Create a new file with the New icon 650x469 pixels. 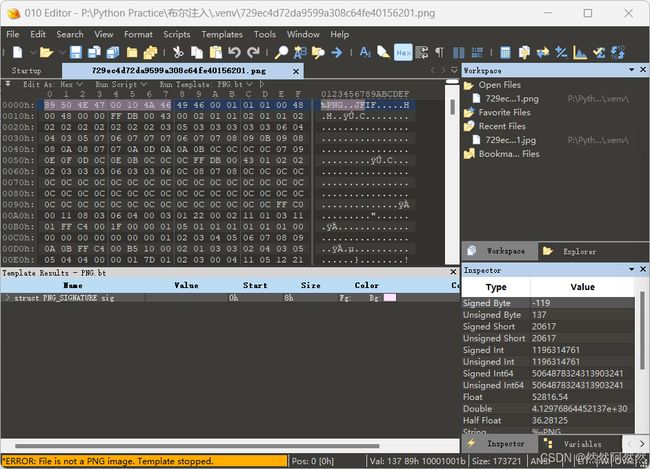[x=17, y=52]
